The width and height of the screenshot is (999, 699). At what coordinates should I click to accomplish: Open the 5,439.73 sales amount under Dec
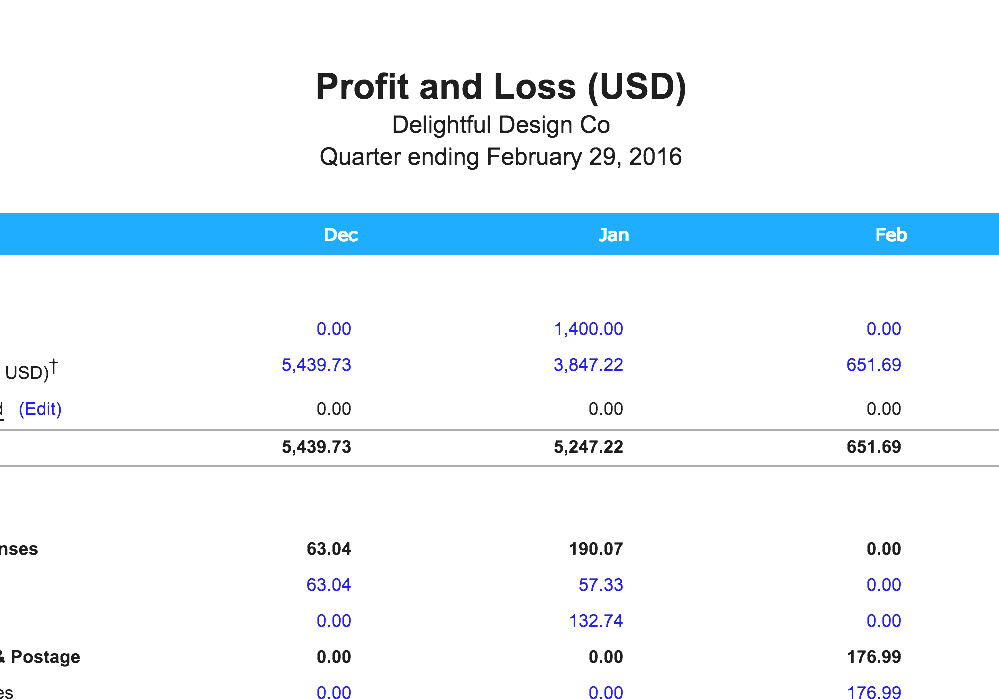click(316, 364)
